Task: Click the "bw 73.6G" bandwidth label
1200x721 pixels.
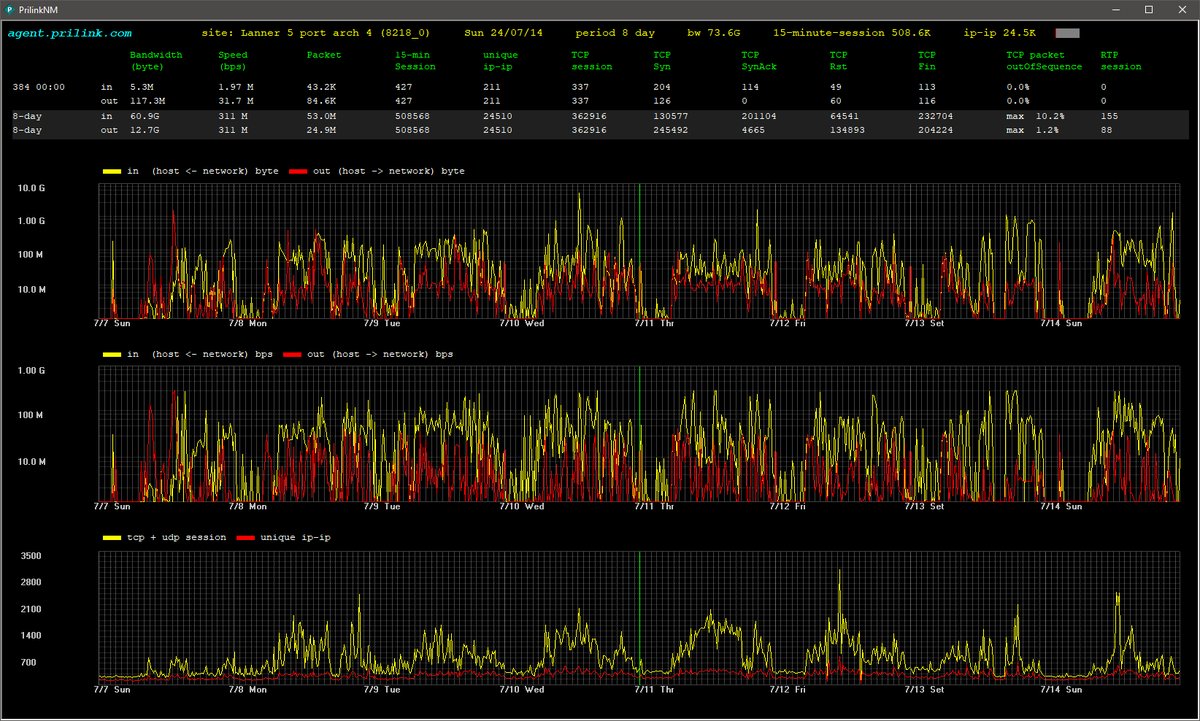Action: click(714, 32)
